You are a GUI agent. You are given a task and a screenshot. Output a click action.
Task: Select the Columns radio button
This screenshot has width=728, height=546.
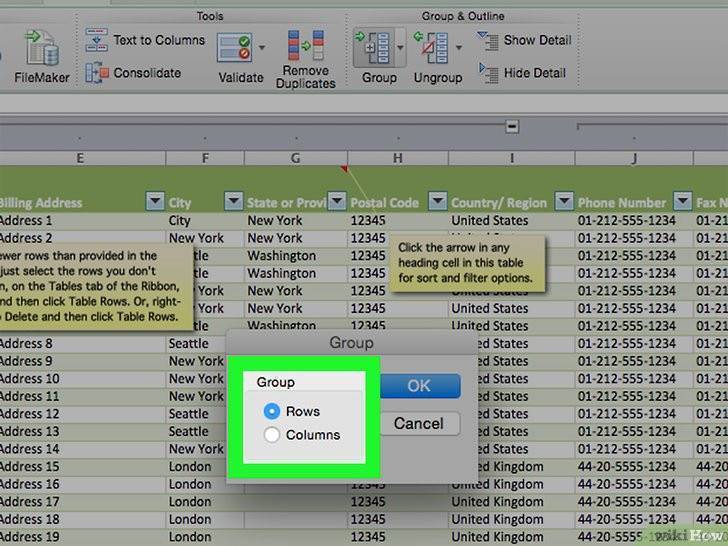271,435
